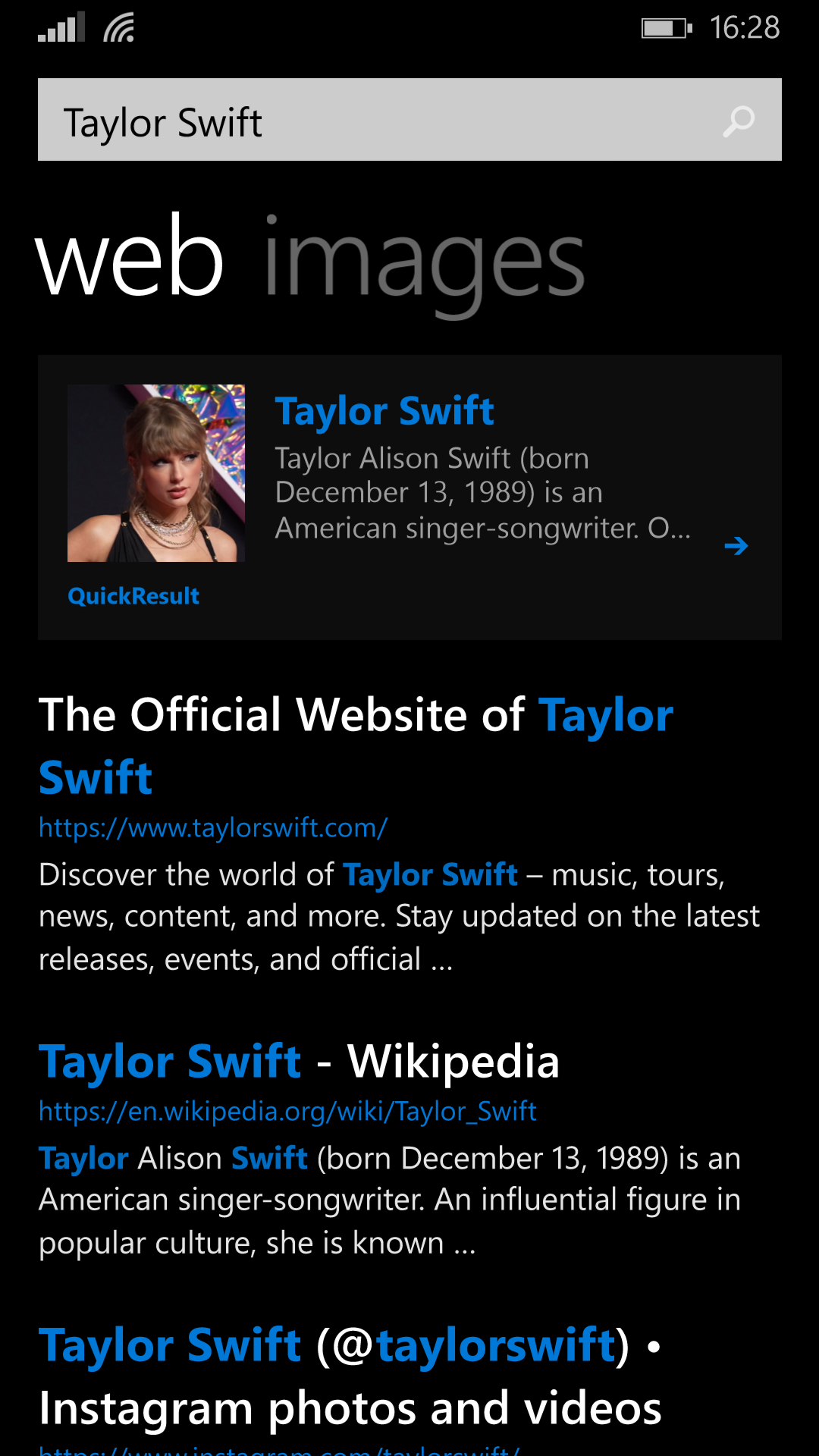Open the Instagram photos and videos result
Viewport: 819px width, 1456px height.
tap(350, 1376)
